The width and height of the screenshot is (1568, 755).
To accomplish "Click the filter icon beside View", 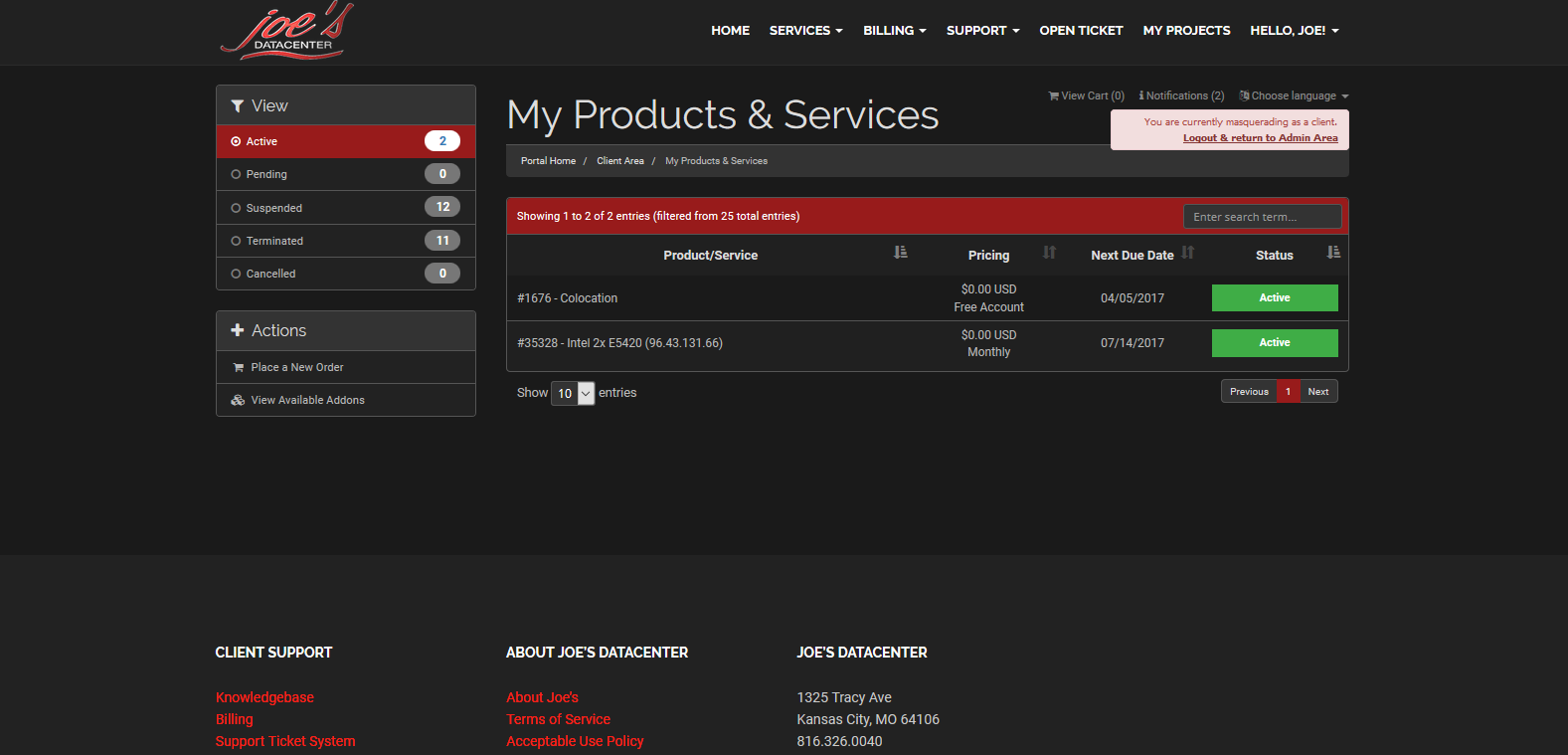I will (x=238, y=106).
